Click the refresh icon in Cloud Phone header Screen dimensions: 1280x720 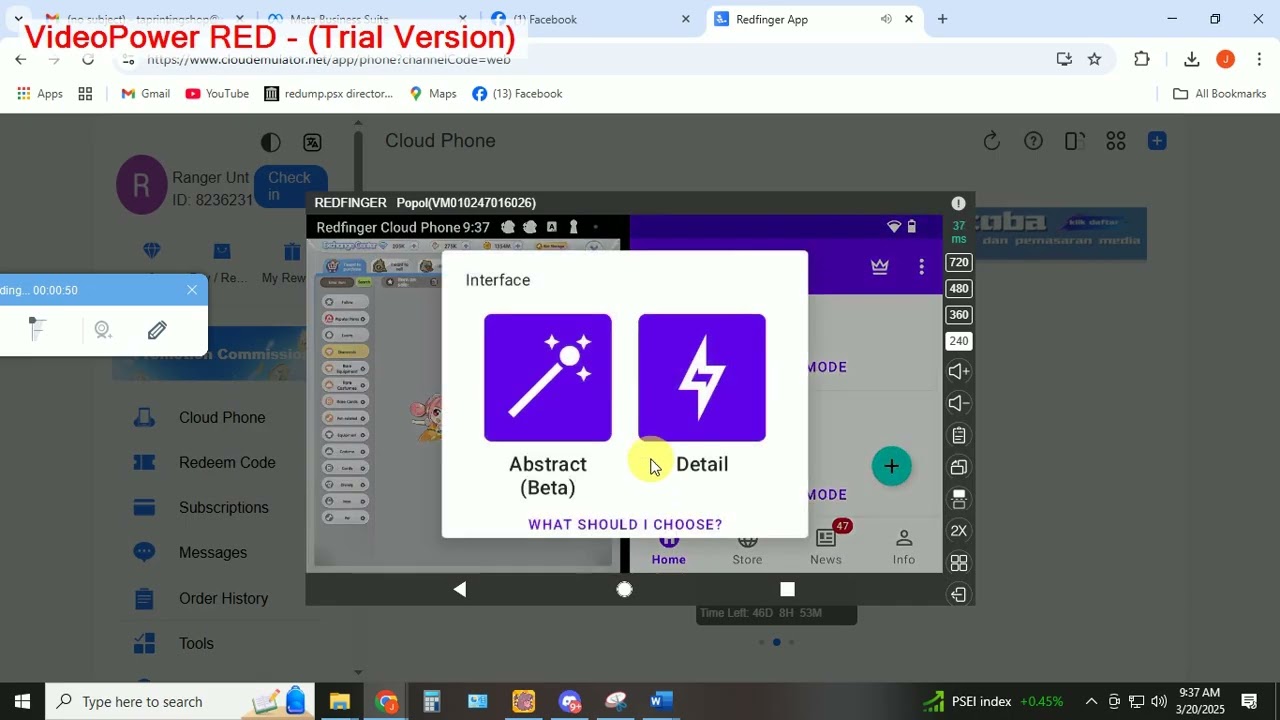[991, 141]
